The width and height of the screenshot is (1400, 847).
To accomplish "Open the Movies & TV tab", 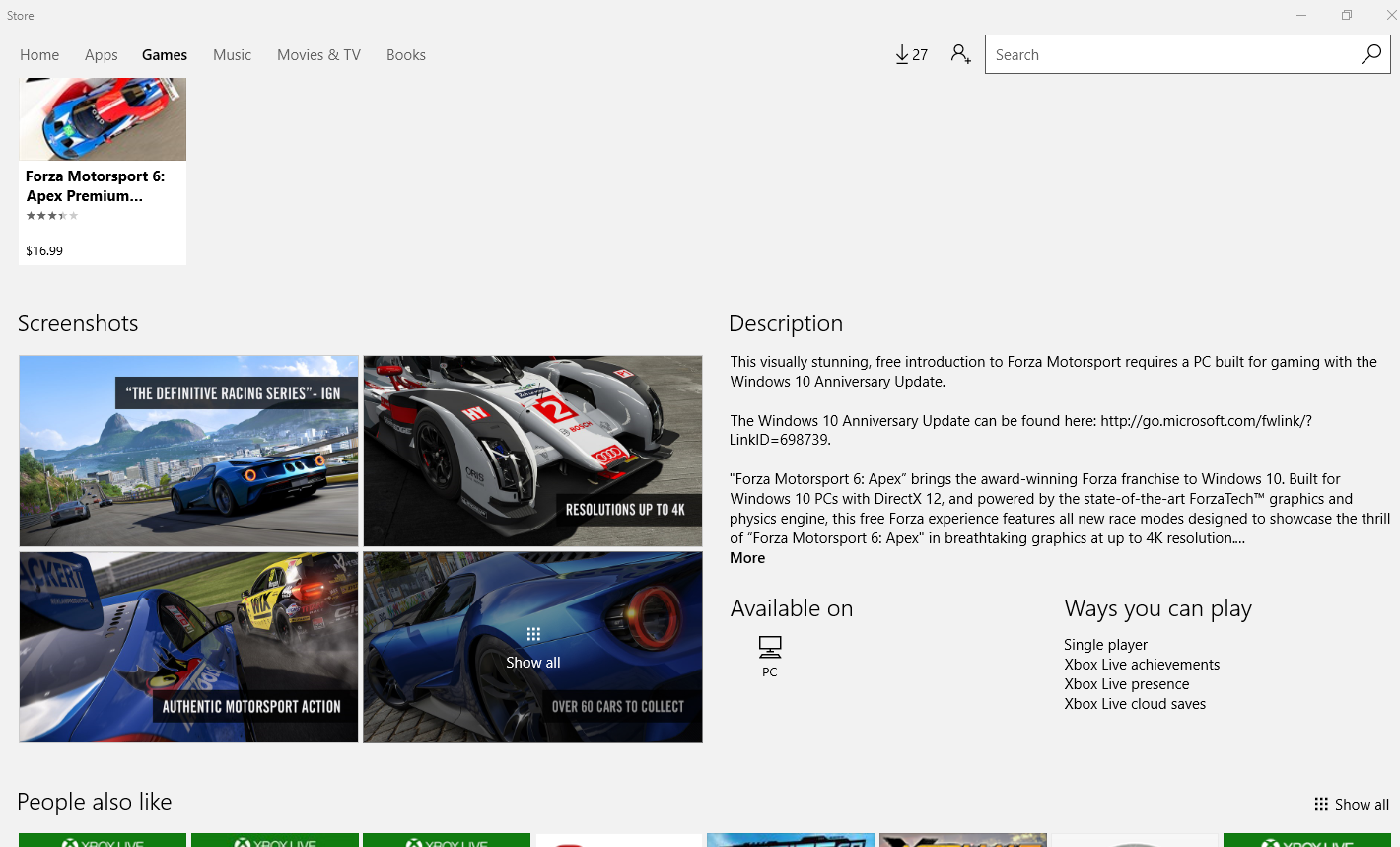I will pyautogui.click(x=318, y=55).
